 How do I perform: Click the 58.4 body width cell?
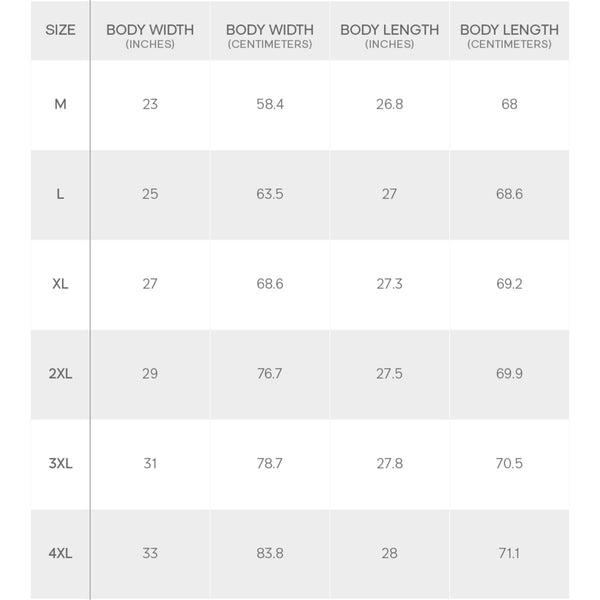click(x=270, y=104)
